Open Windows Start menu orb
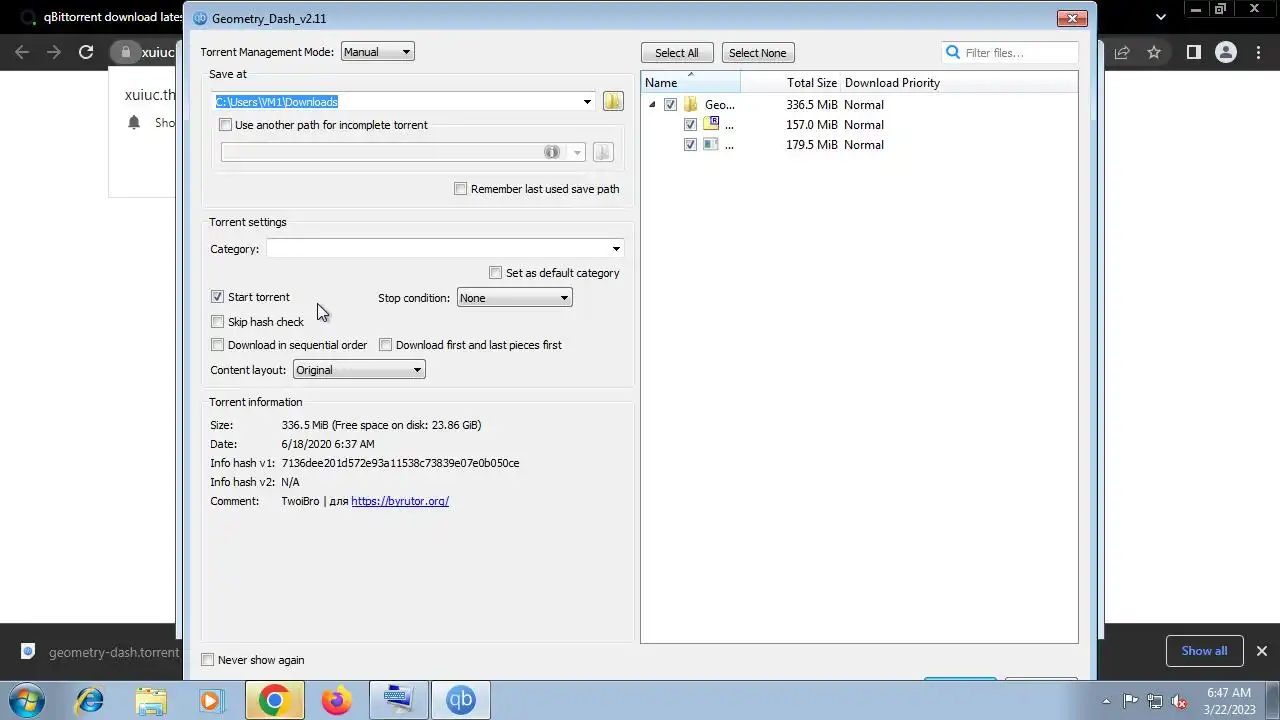 27,700
